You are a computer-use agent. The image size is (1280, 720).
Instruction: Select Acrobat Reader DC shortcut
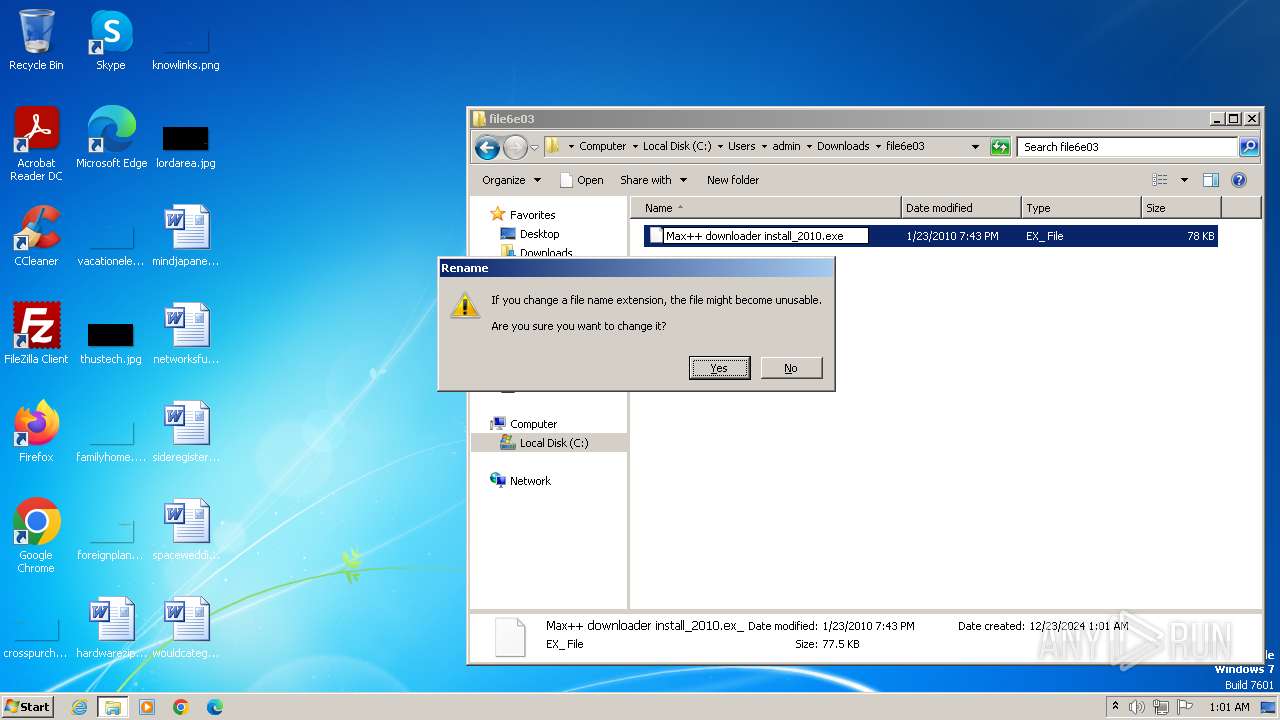pyautogui.click(x=36, y=144)
